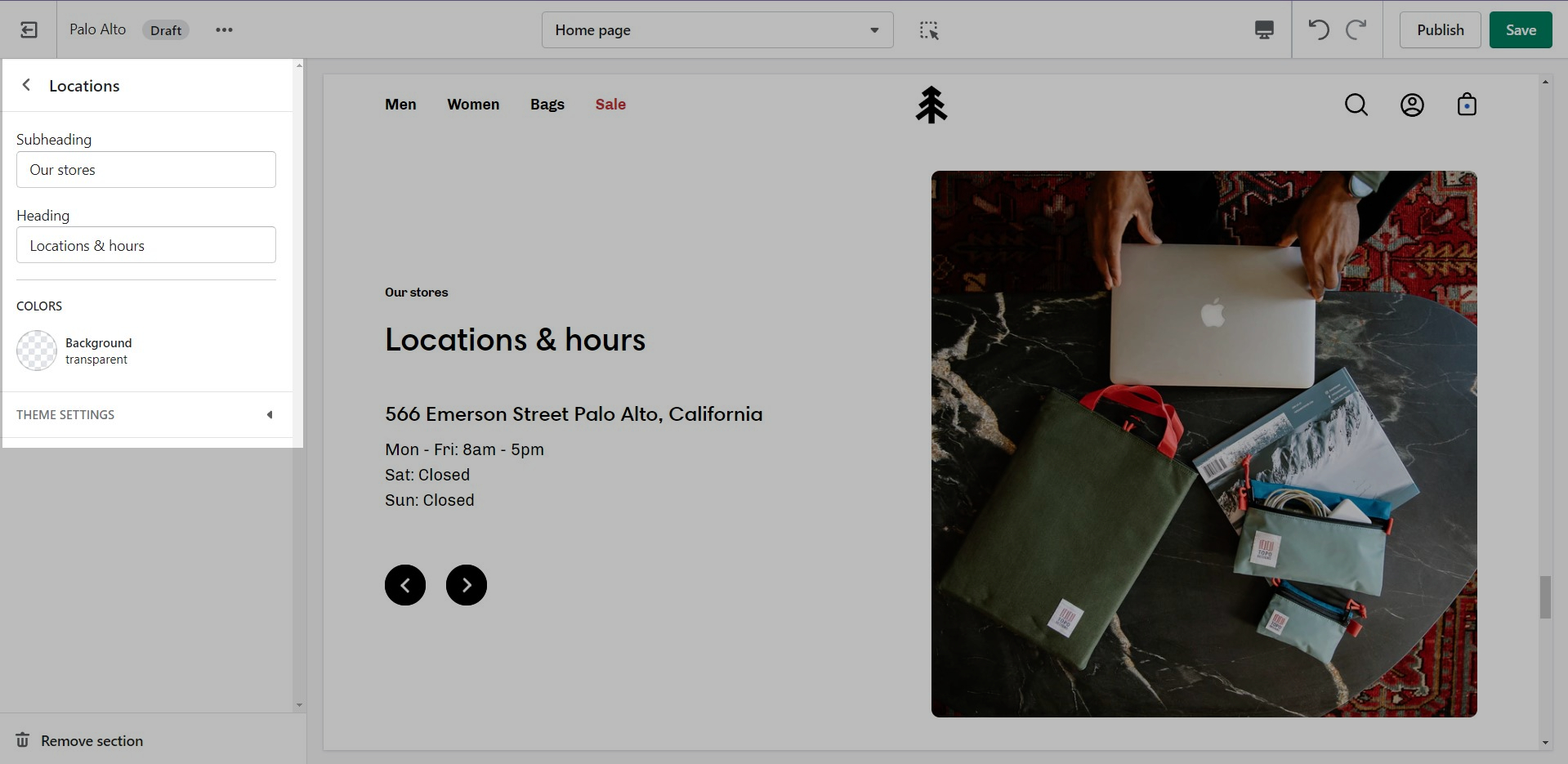This screenshot has width=1568, height=764.
Task: Undo the last change
Action: click(1318, 30)
